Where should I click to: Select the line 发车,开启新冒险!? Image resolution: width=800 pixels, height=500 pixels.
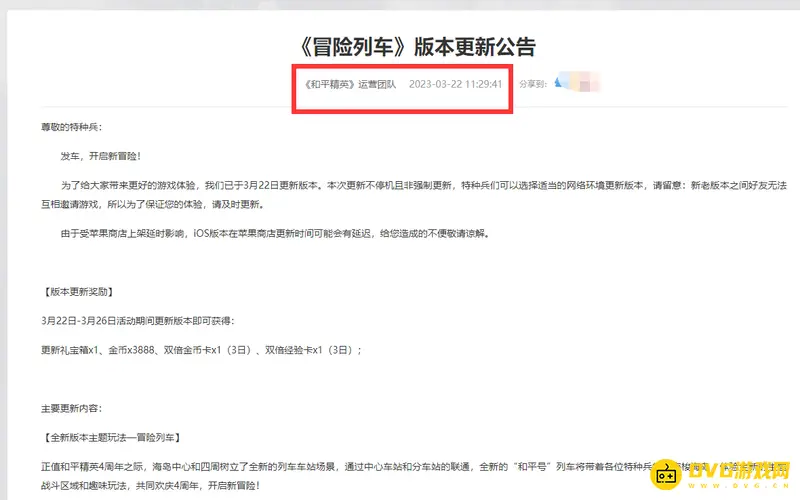[x=101, y=156]
